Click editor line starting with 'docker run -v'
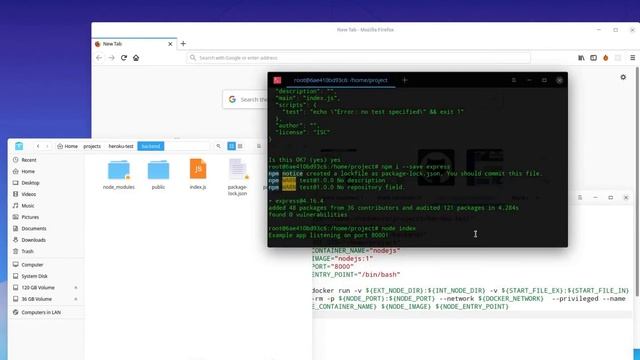 click(471, 291)
